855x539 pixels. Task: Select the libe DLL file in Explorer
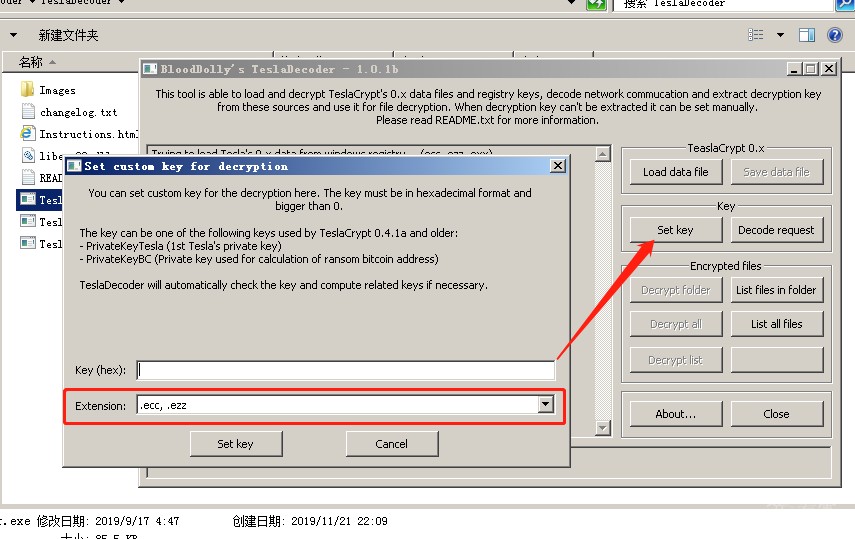(x=44, y=155)
